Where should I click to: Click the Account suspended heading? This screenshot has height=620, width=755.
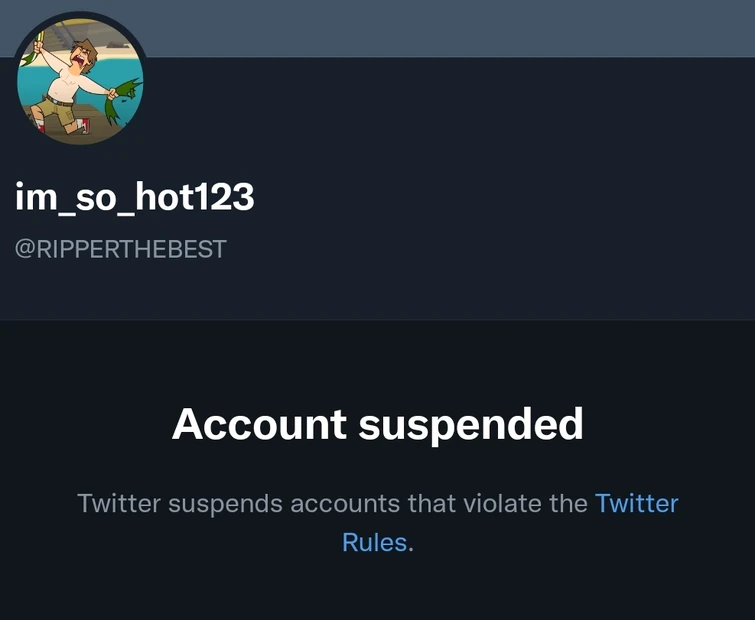tap(377, 424)
